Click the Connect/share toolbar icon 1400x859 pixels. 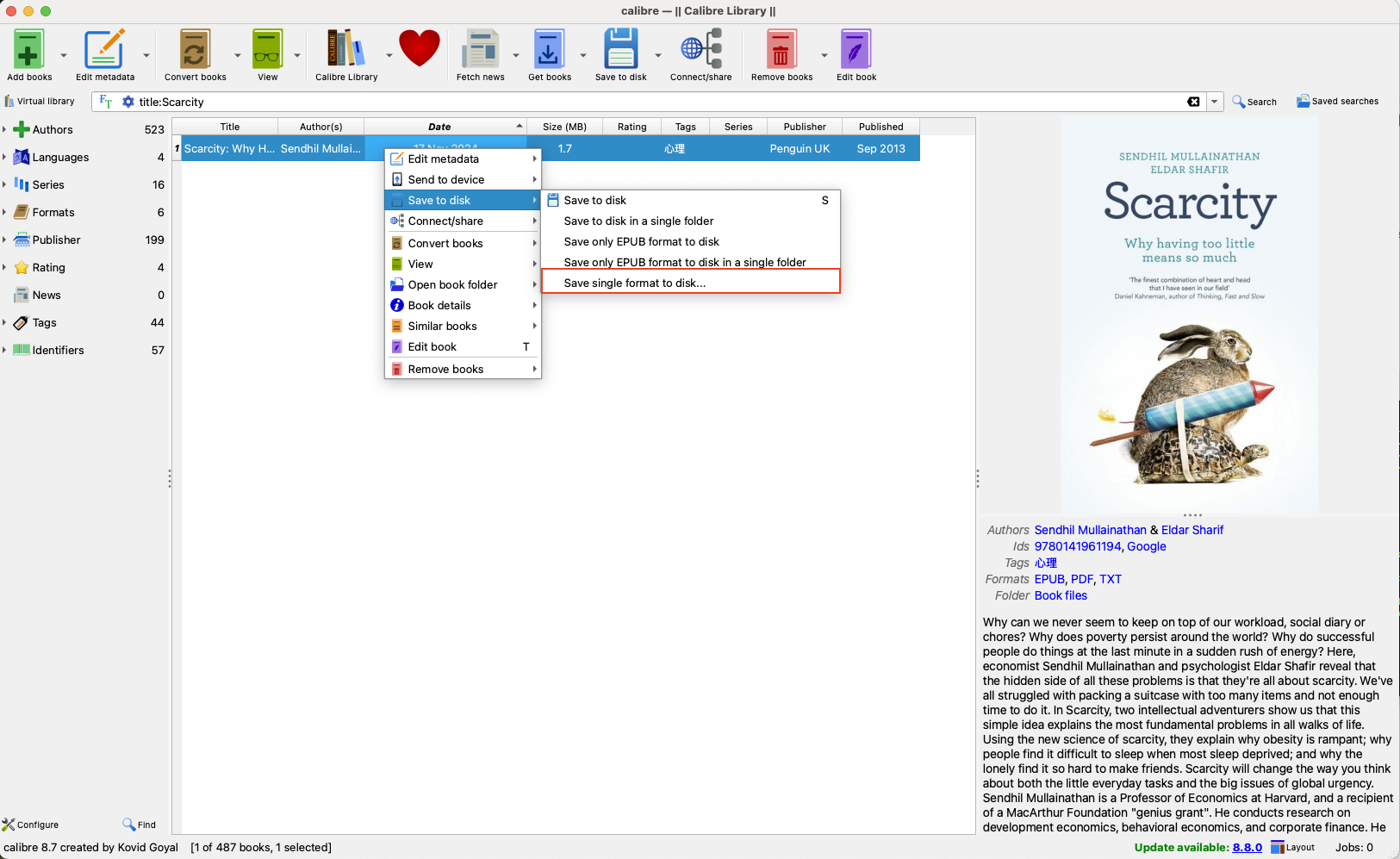tap(701, 50)
